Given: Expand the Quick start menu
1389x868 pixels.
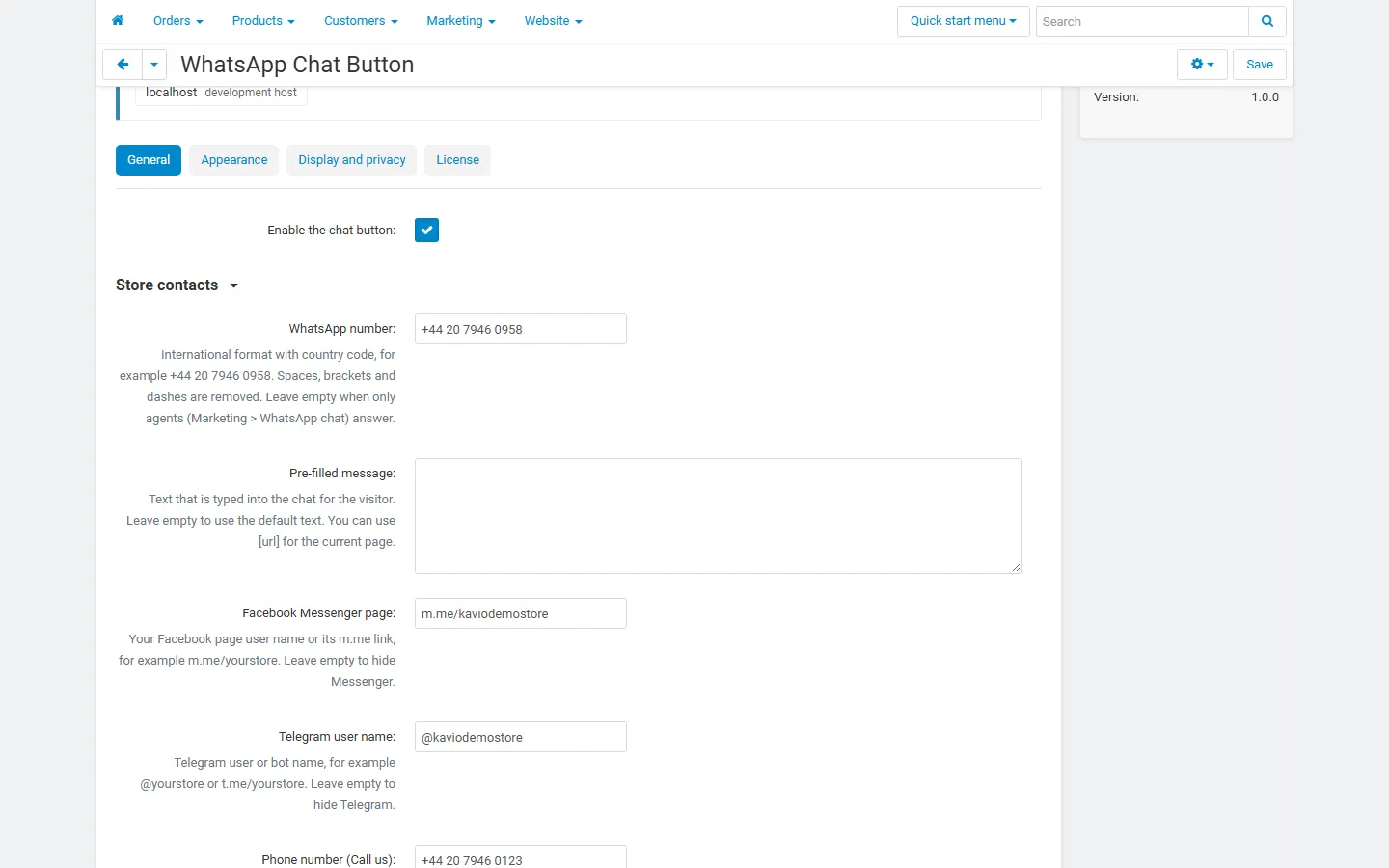Looking at the screenshot, I should (964, 21).
